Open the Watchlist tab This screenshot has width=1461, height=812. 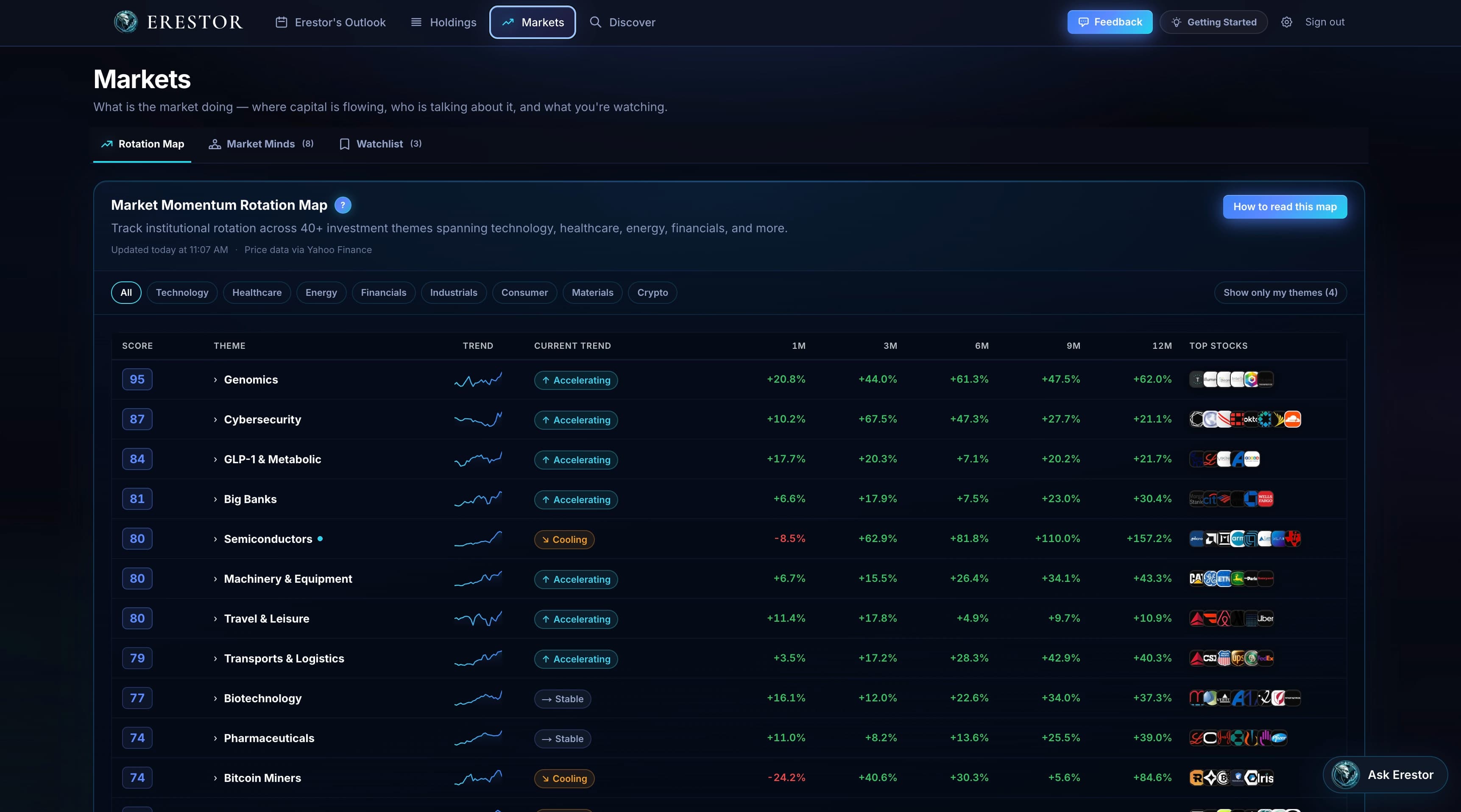[380, 144]
